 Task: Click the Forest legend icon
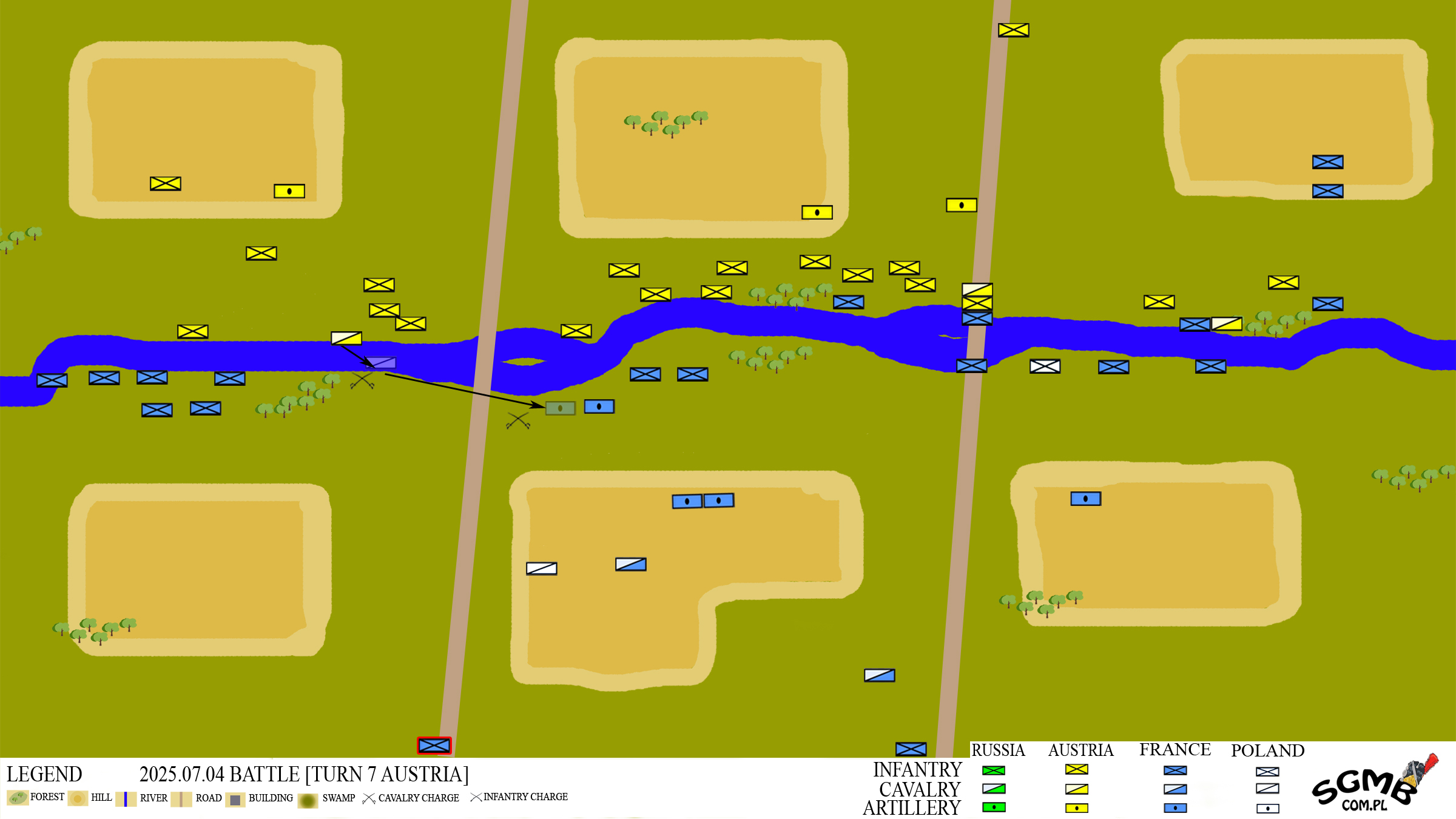(x=18, y=798)
